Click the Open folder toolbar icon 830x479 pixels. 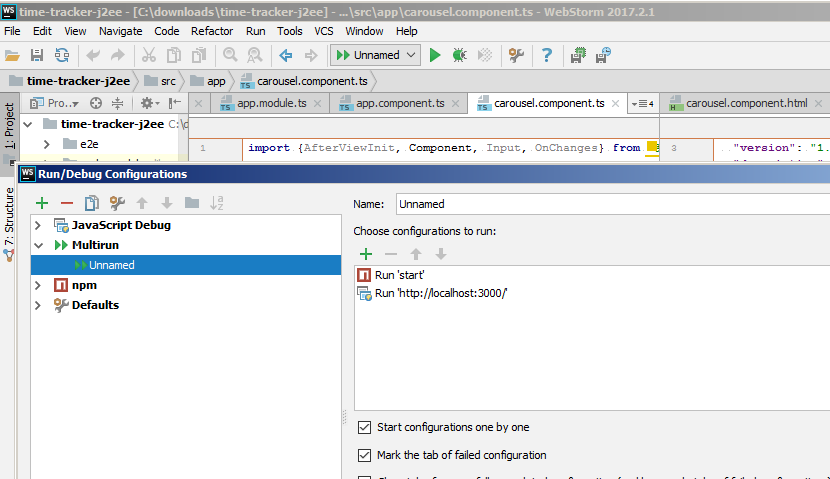12,55
